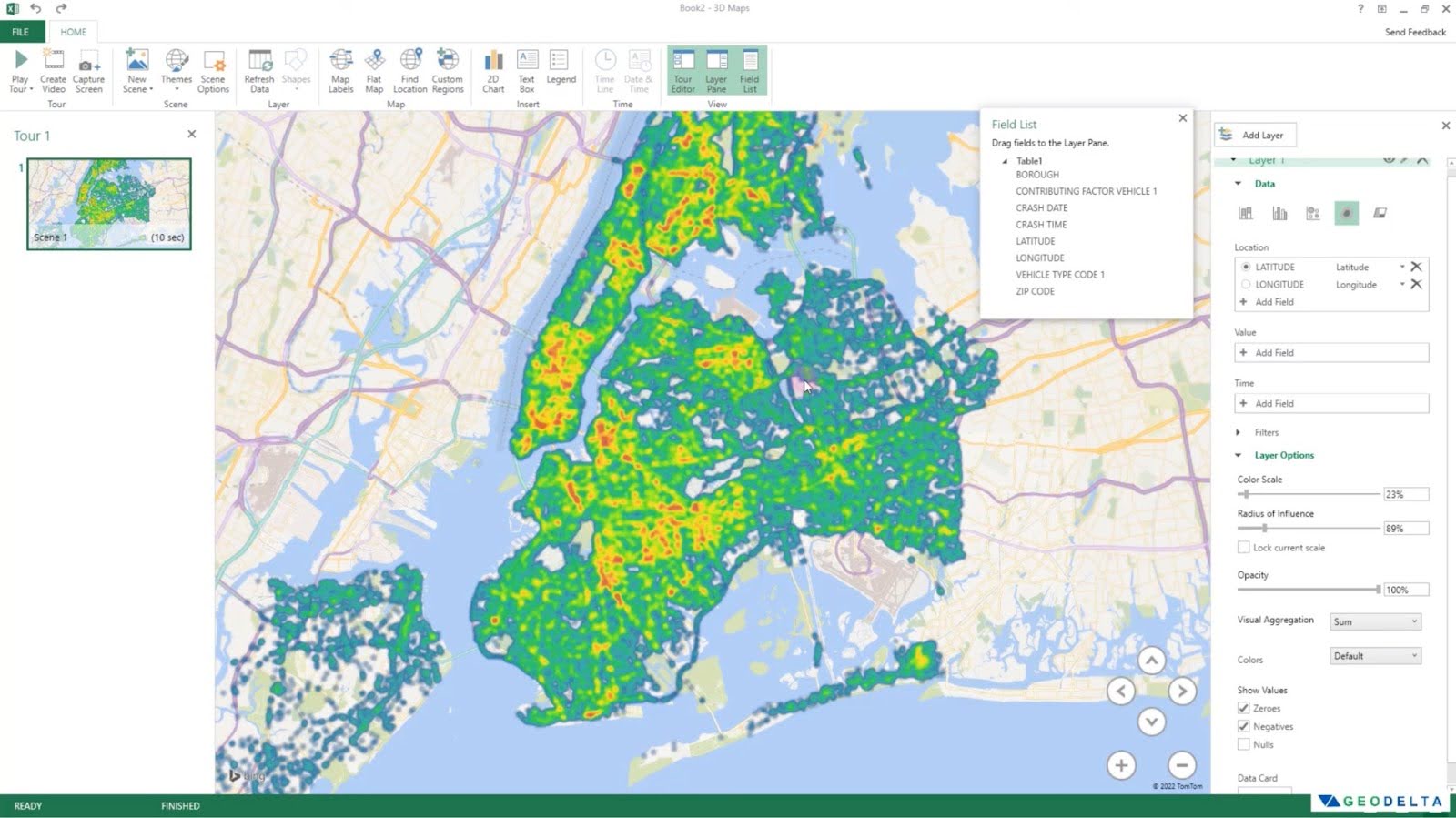Open the Find Location tool
This screenshot has height=818, width=1456.
(409, 62)
